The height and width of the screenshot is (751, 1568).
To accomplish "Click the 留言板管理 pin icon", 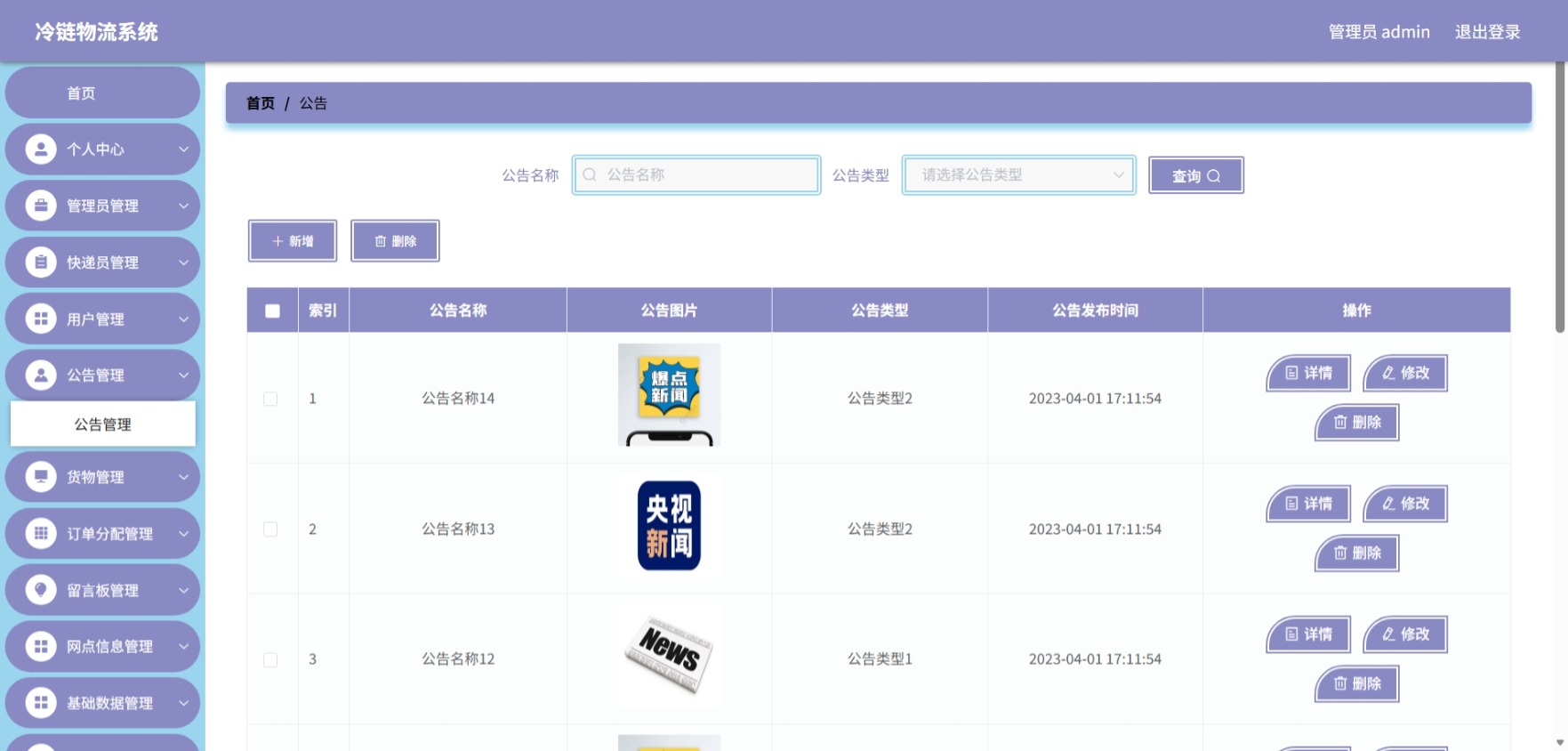I will [41, 590].
